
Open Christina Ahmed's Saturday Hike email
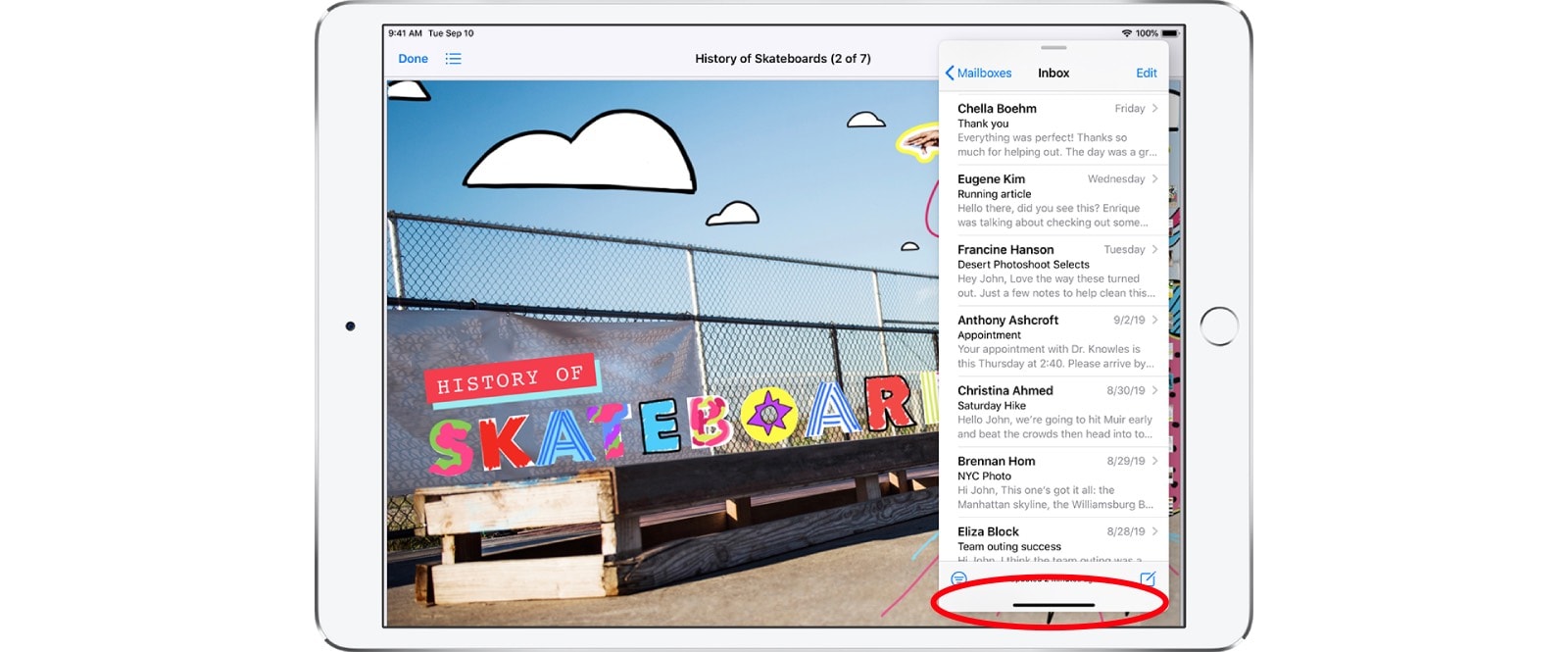click(x=1049, y=412)
